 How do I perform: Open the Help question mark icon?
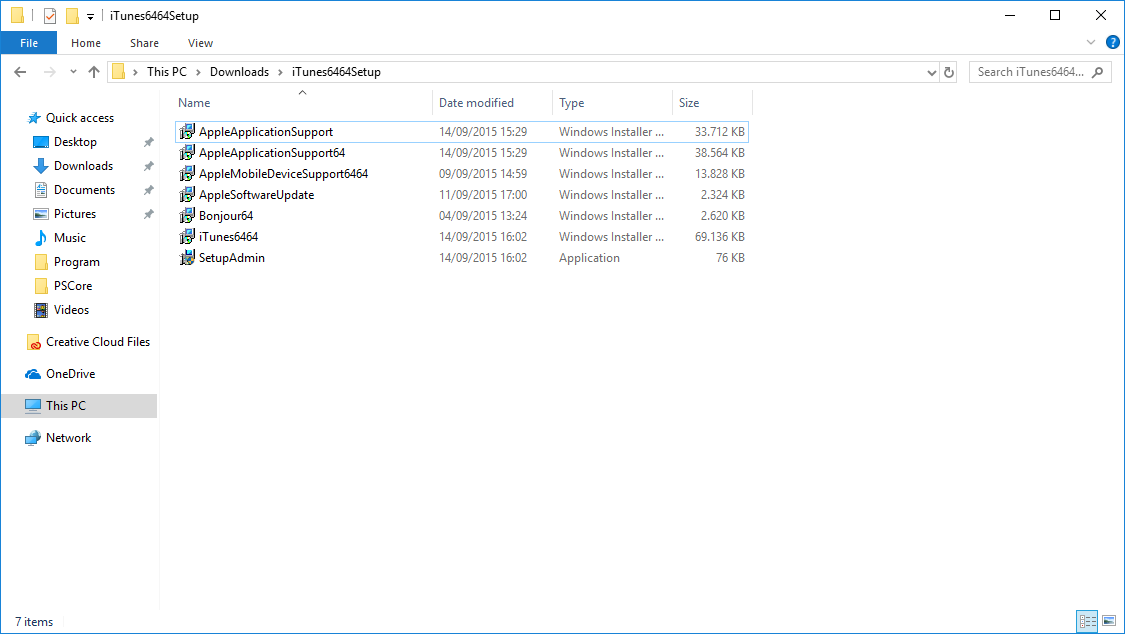1113,42
